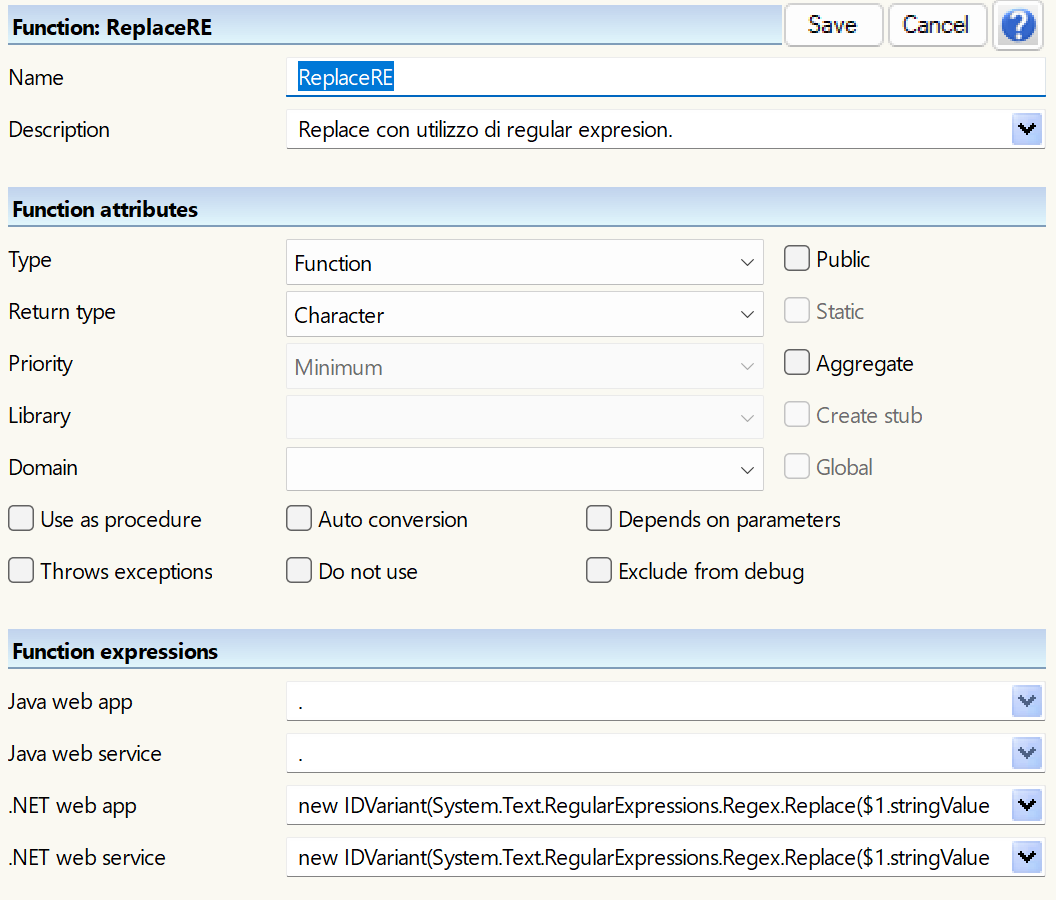The width and height of the screenshot is (1056, 900).
Task: Enable the Public checkbox
Action: coord(797,259)
